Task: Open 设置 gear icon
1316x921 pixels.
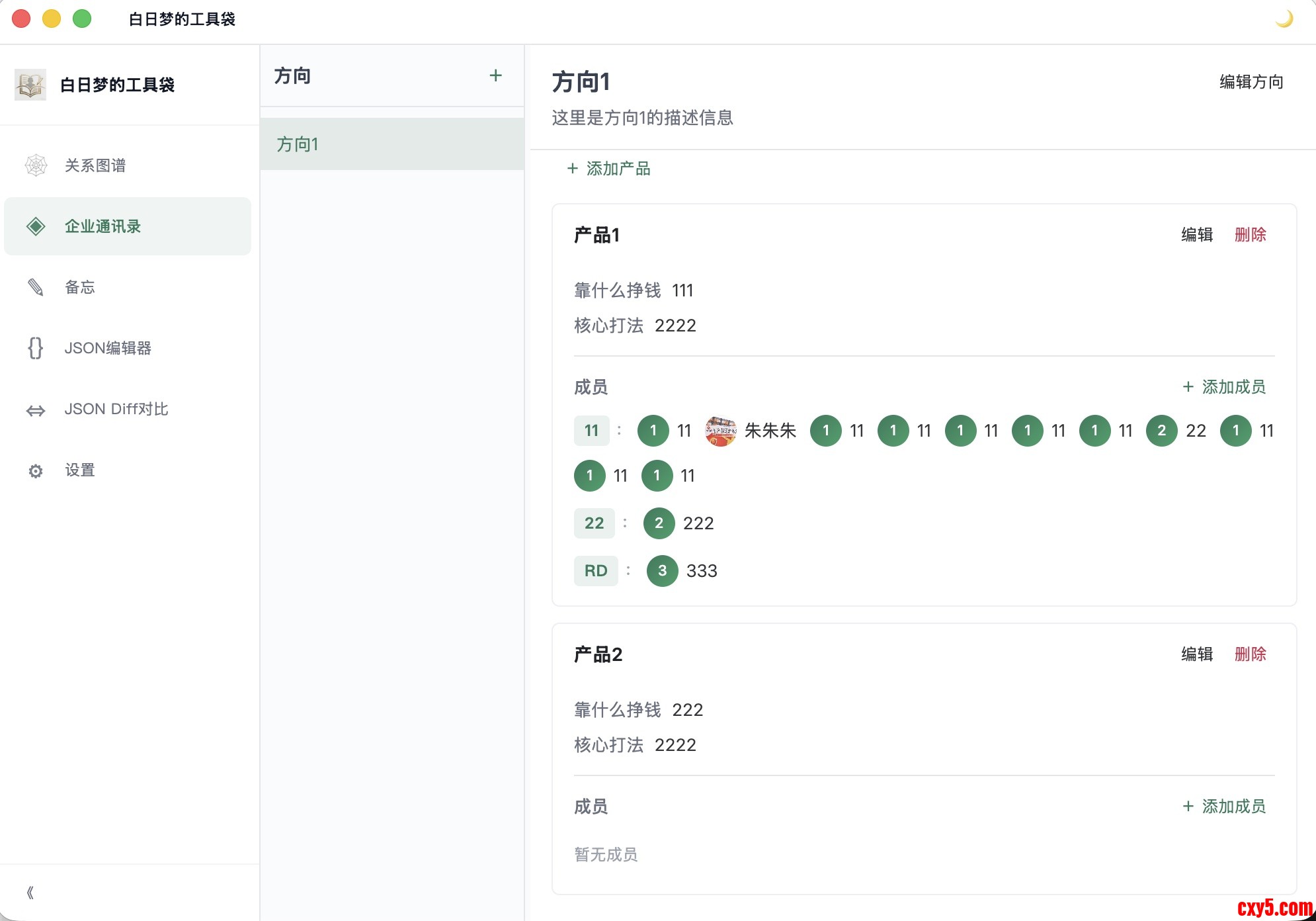Action: click(x=36, y=471)
